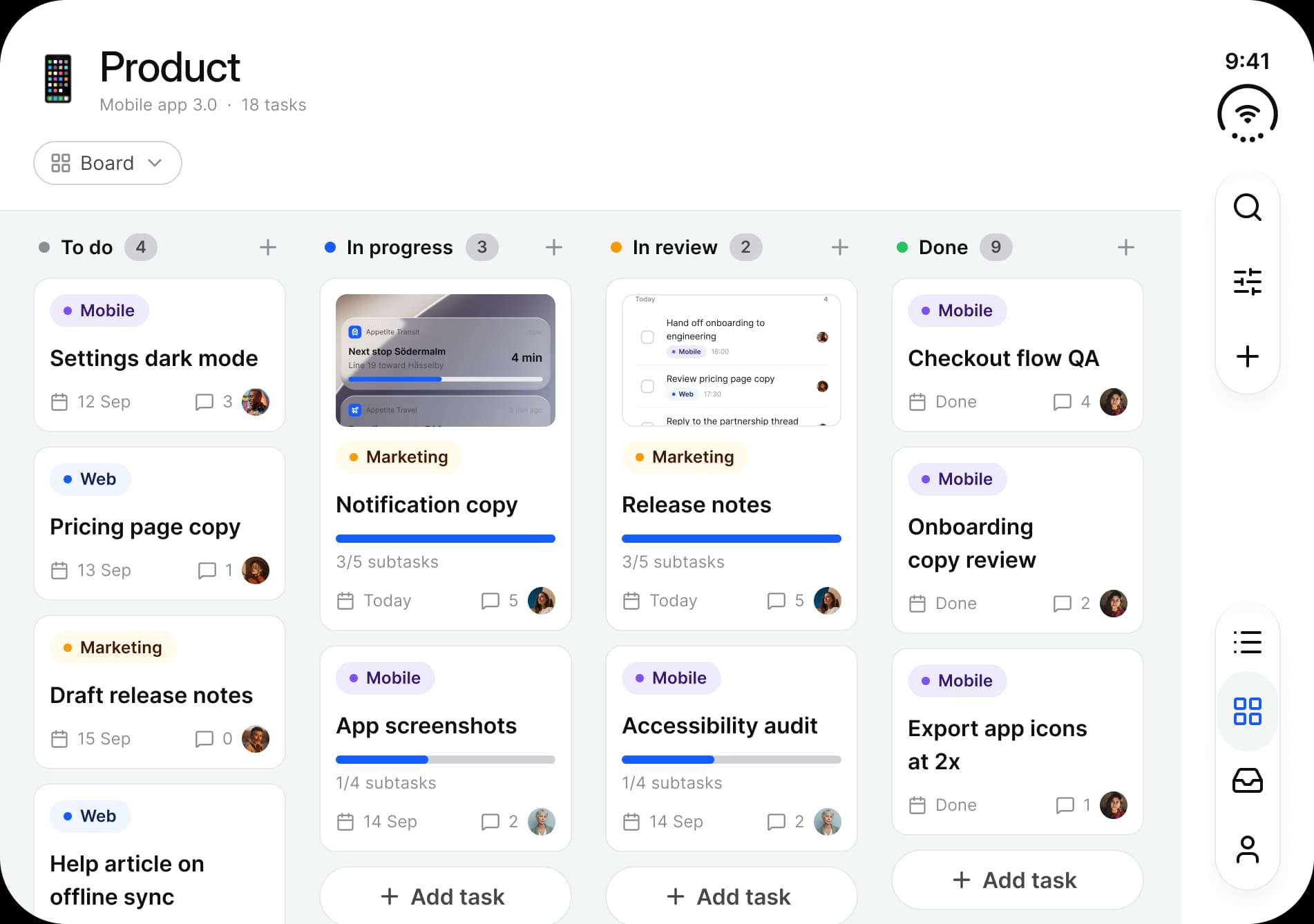This screenshot has height=924, width=1314.
Task: Open the inbox tray icon
Action: pos(1247,780)
